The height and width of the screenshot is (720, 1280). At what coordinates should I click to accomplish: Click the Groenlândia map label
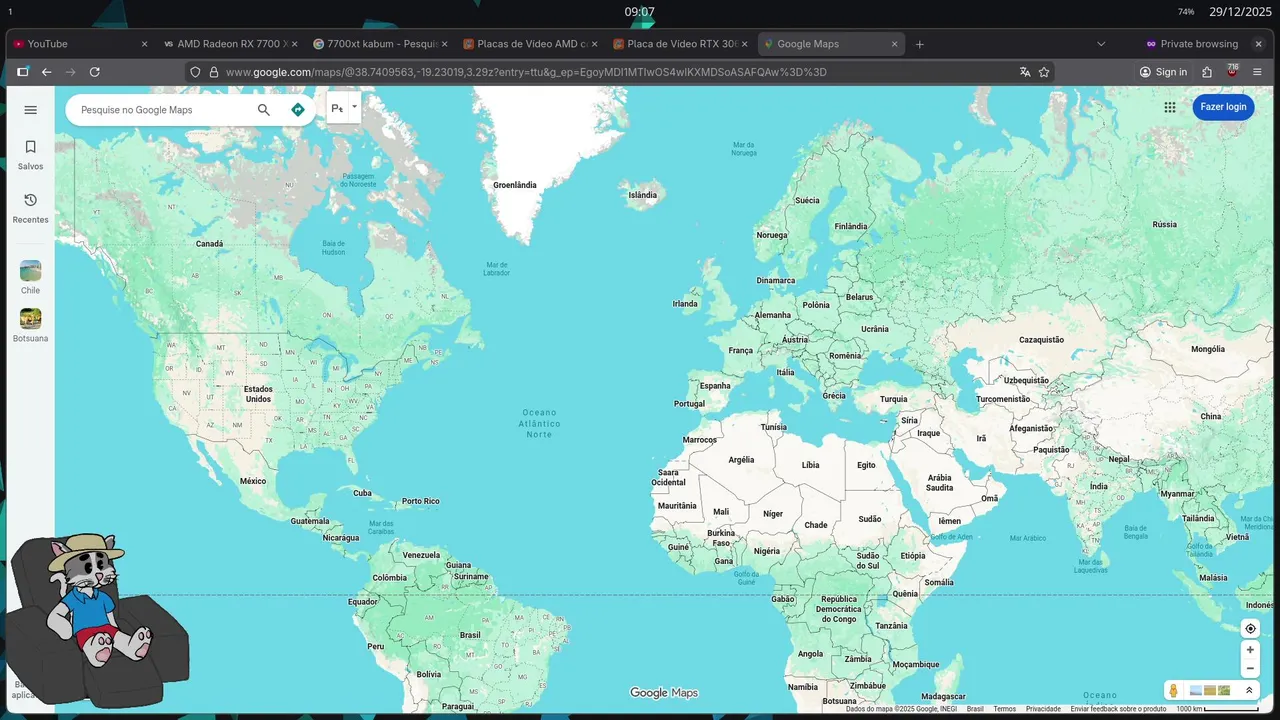pos(515,185)
